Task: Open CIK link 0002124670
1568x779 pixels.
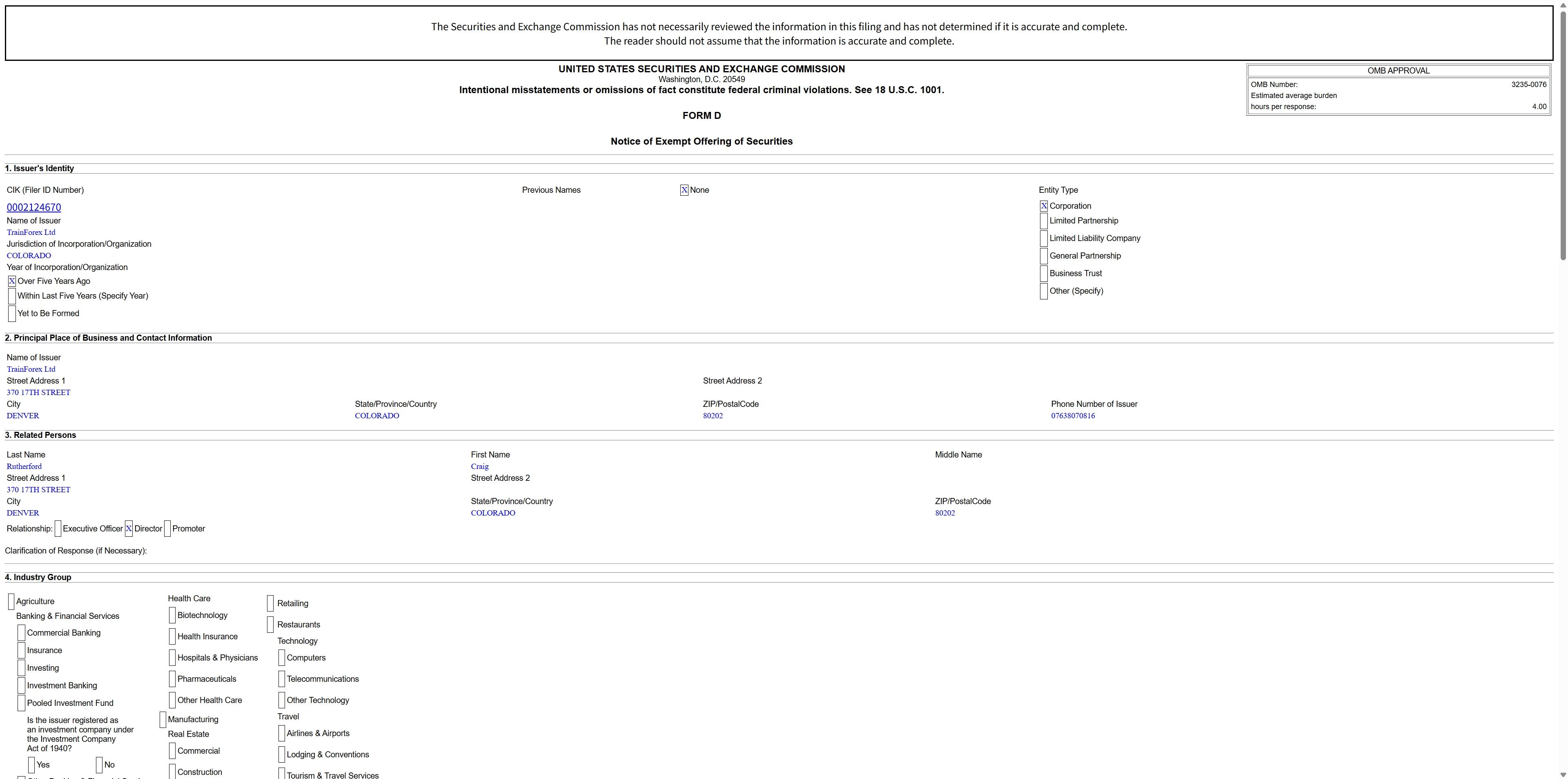Action: (x=33, y=207)
